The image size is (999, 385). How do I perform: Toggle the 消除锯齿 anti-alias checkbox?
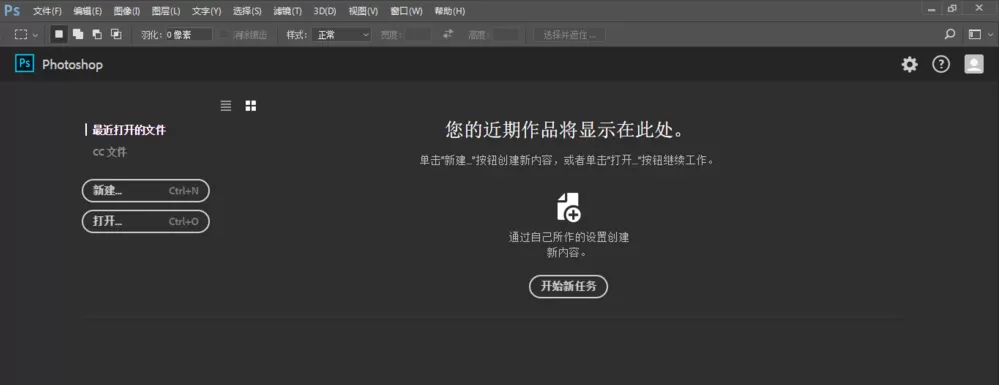tap(223, 35)
